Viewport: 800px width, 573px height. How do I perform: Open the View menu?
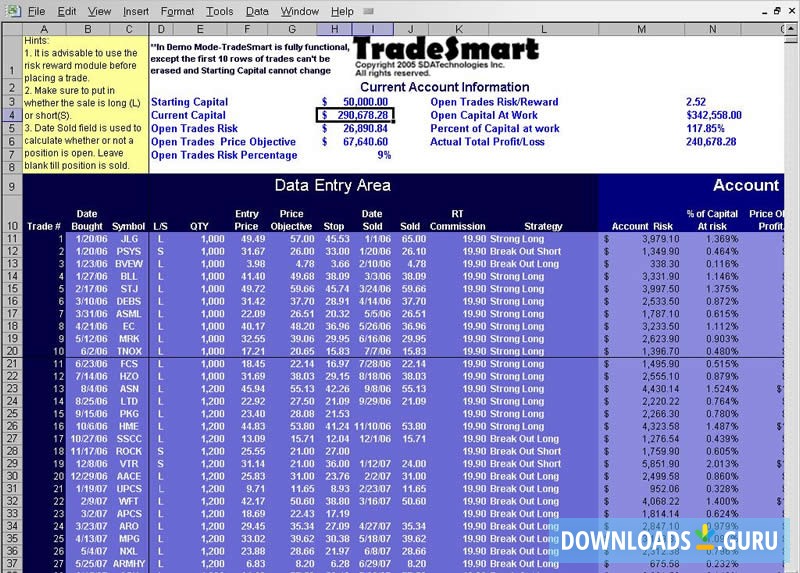99,11
